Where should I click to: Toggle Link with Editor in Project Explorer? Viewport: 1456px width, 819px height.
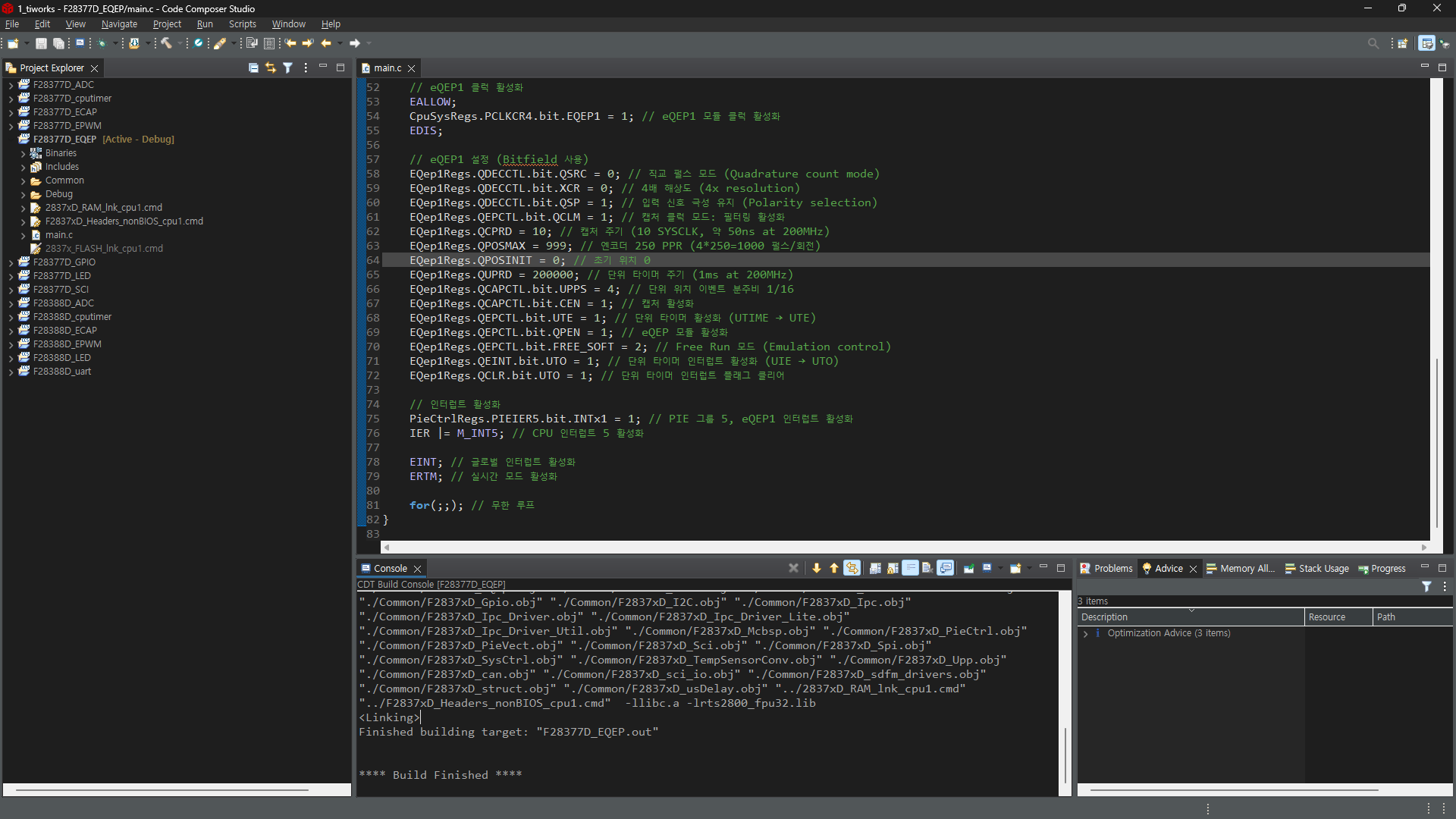(270, 67)
